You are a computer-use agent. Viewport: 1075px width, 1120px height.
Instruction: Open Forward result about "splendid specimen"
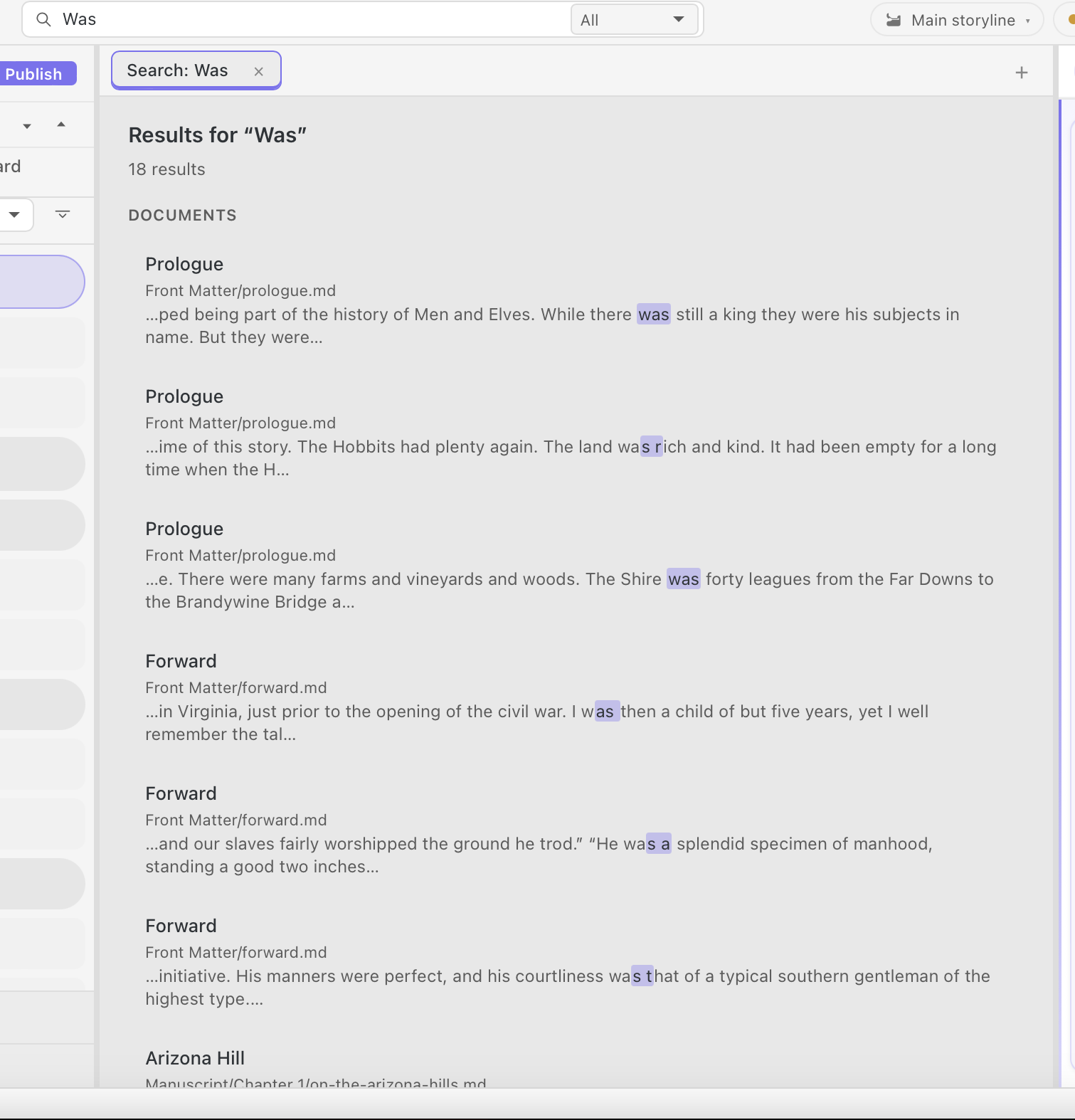[x=181, y=793]
